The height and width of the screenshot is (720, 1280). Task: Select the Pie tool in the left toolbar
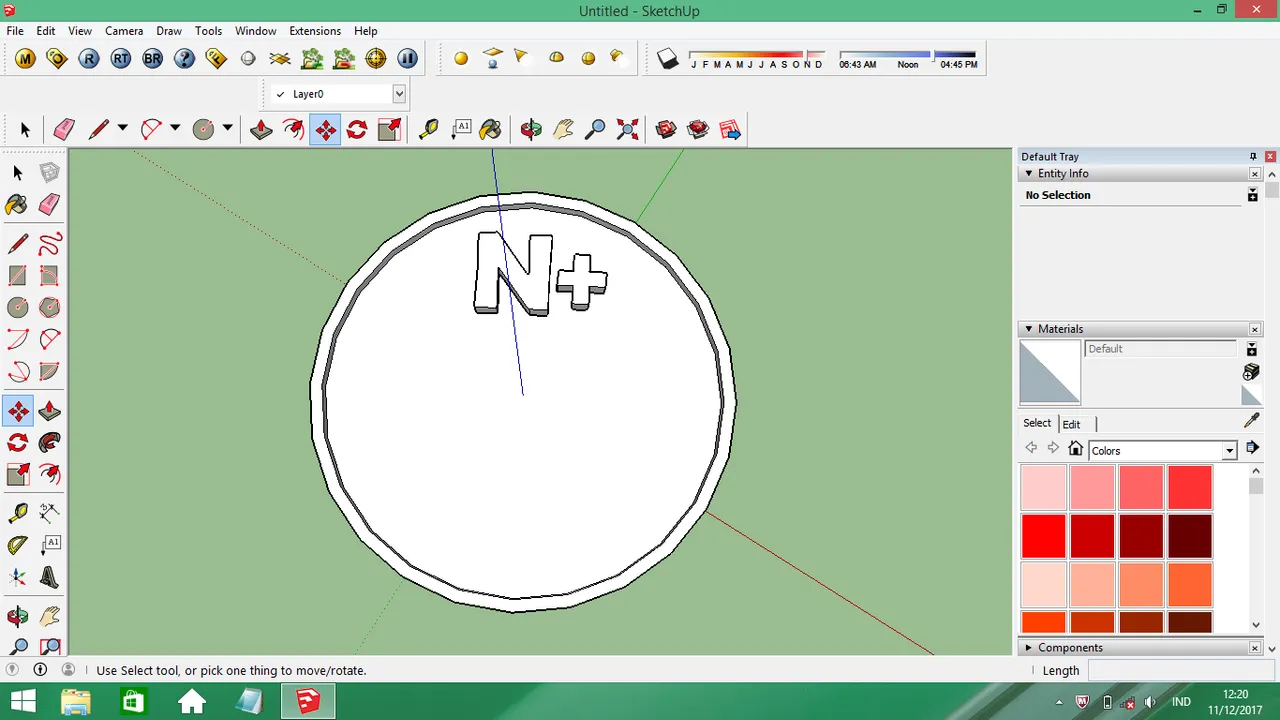pyautogui.click(x=50, y=371)
